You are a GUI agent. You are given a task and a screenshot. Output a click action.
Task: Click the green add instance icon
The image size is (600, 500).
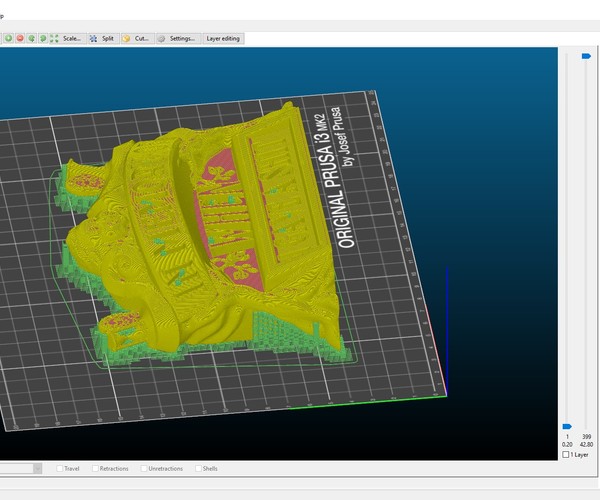(x=8, y=38)
